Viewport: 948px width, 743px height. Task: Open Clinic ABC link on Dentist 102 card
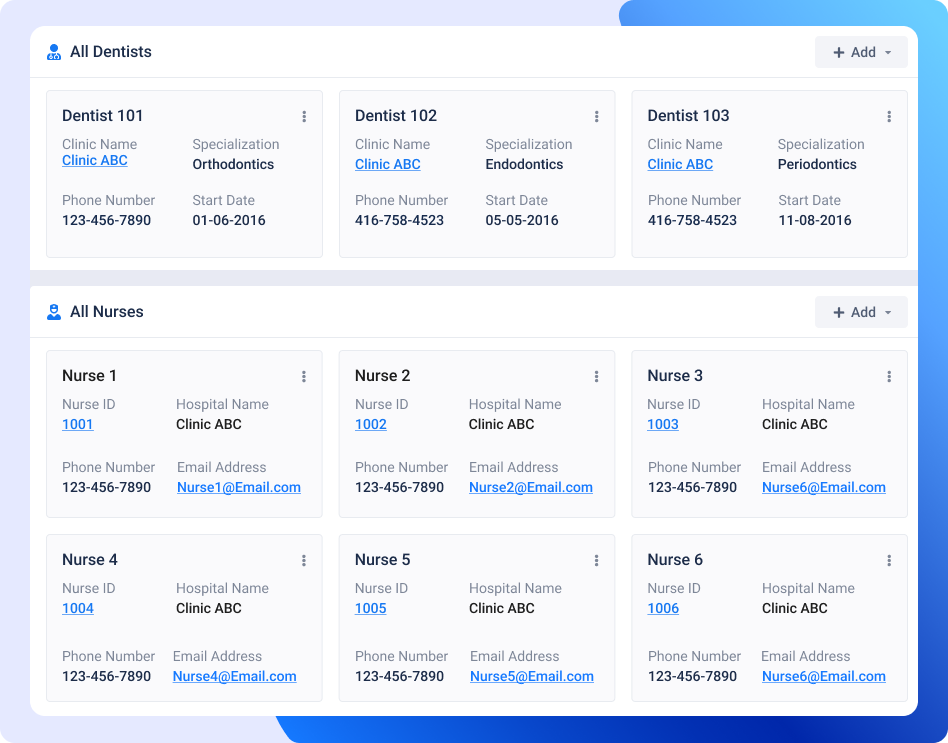(388, 164)
